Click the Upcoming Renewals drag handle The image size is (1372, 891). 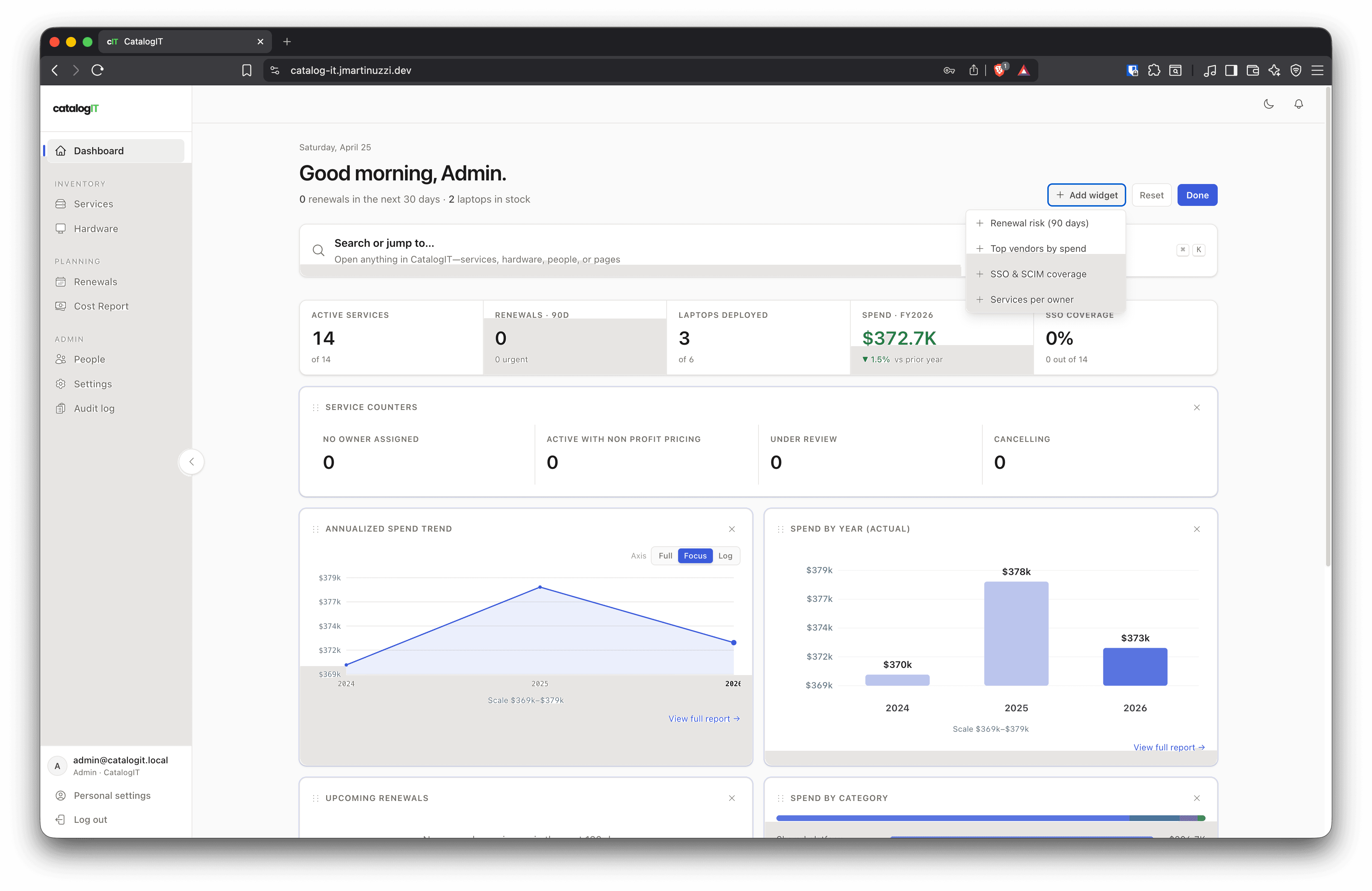(x=315, y=798)
